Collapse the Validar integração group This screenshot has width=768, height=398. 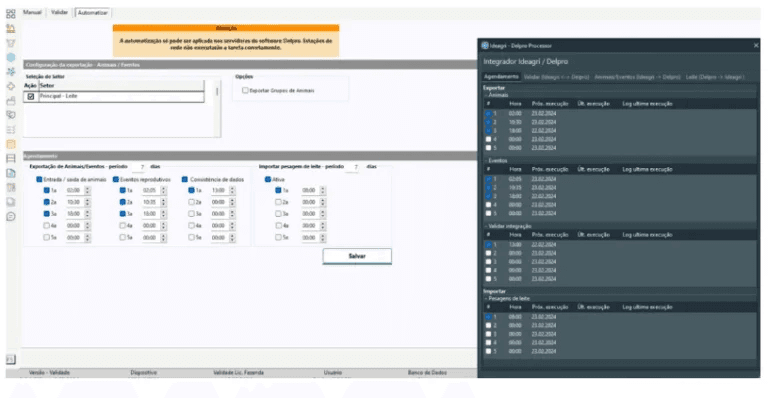tap(486, 226)
